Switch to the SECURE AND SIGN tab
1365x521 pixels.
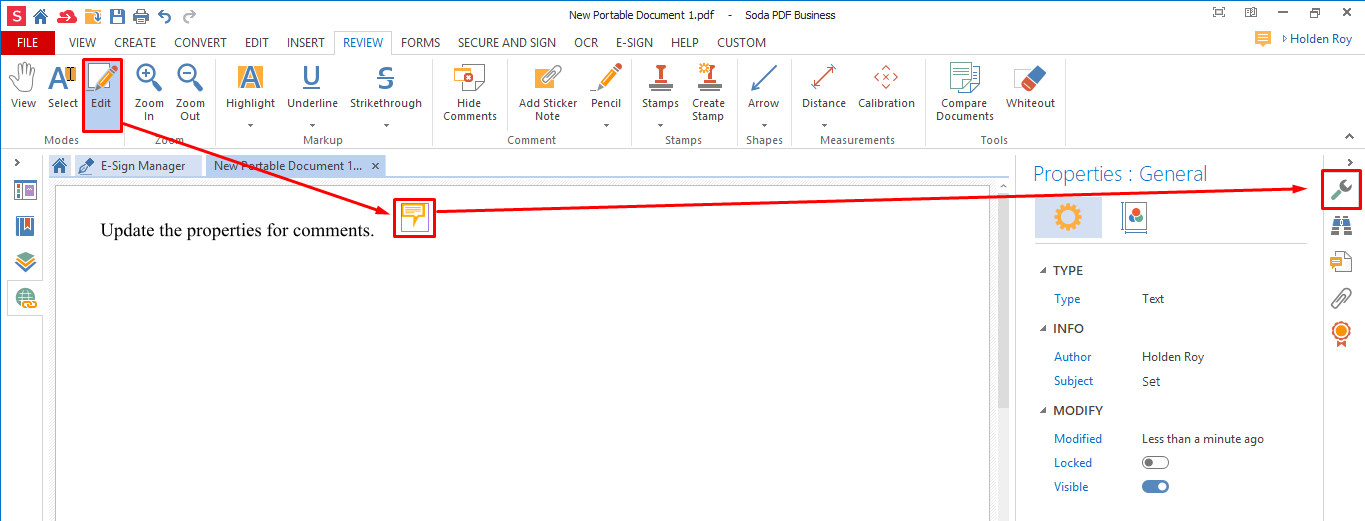pyautogui.click(x=507, y=43)
